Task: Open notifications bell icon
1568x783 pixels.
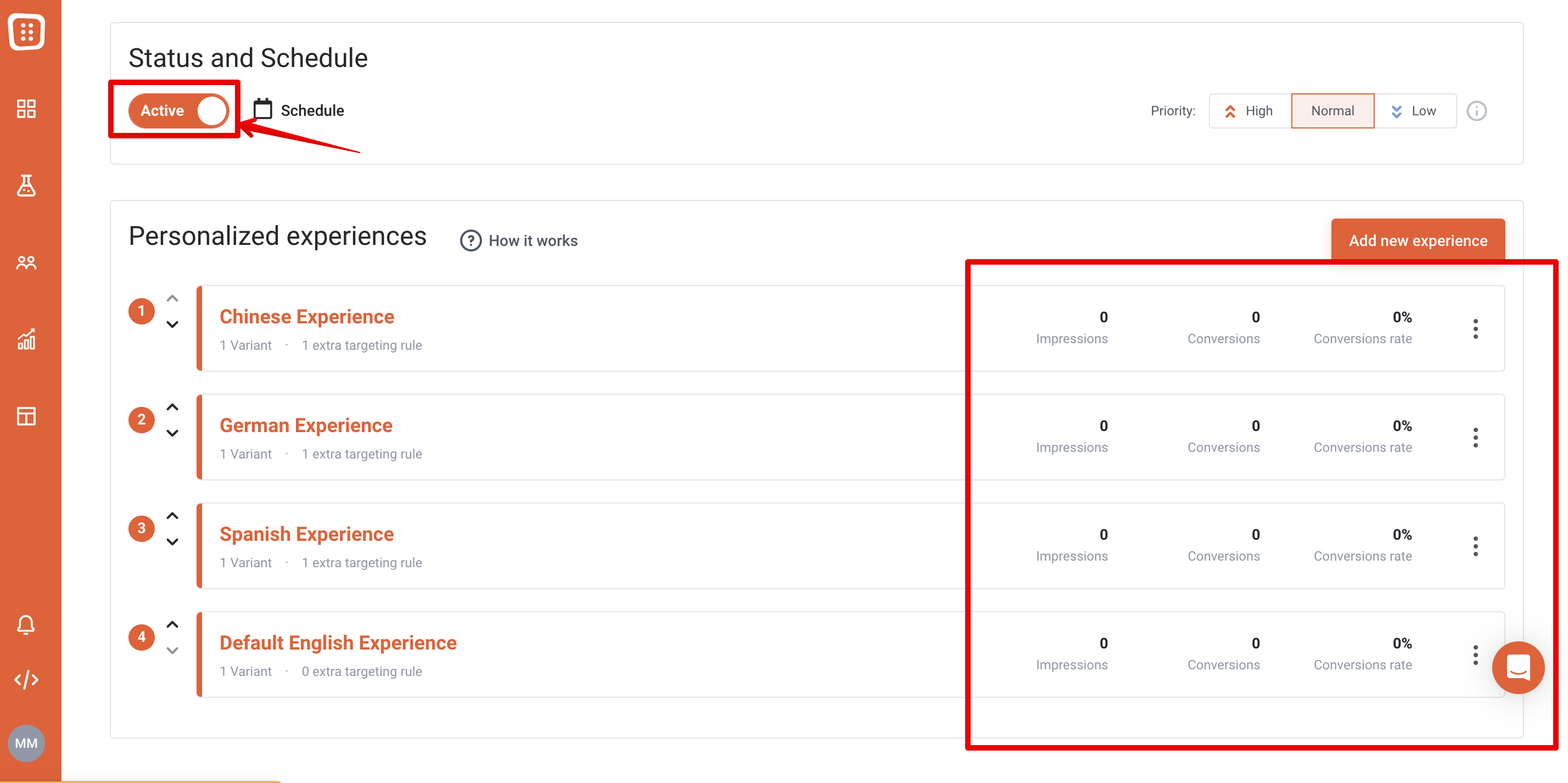Action: click(26, 625)
